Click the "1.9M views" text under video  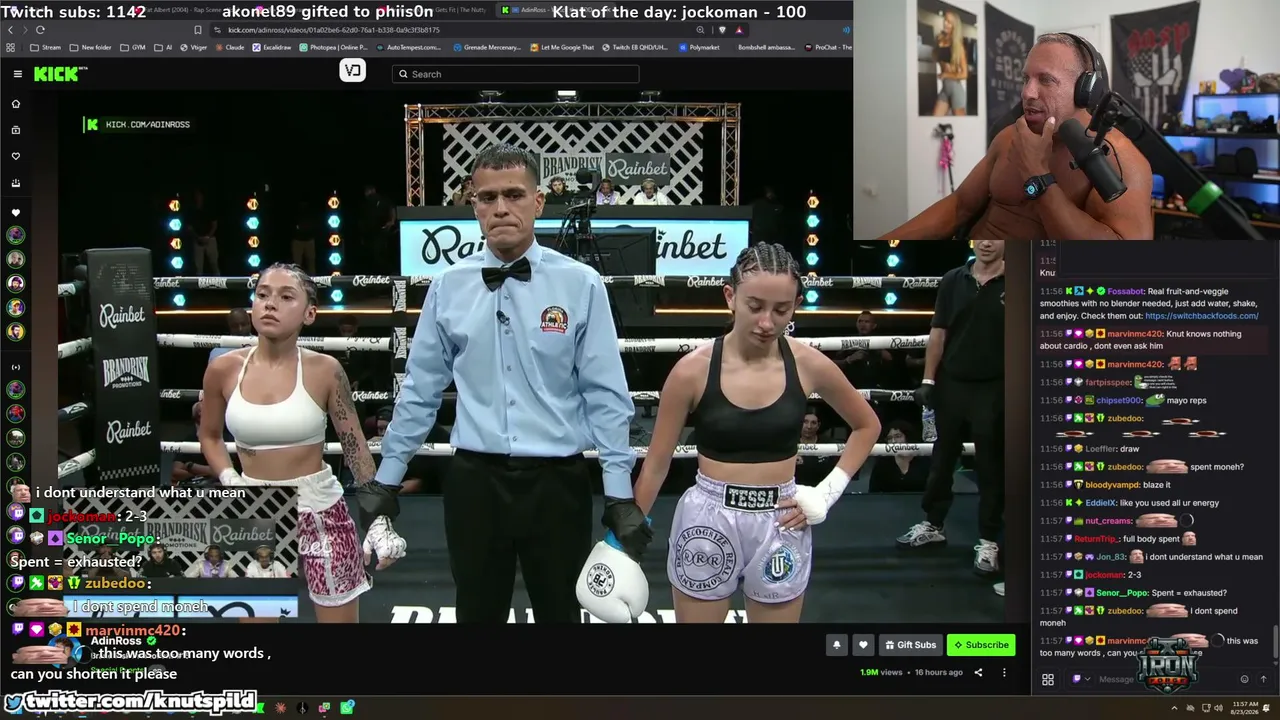pyautogui.click(x=881, y=672)
